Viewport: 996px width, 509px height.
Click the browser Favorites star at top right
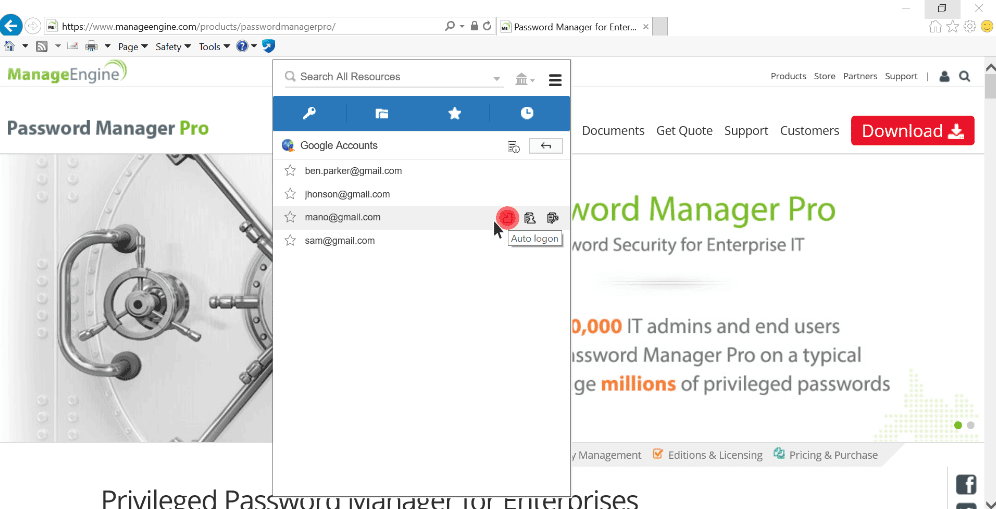(x=952, y=26)
